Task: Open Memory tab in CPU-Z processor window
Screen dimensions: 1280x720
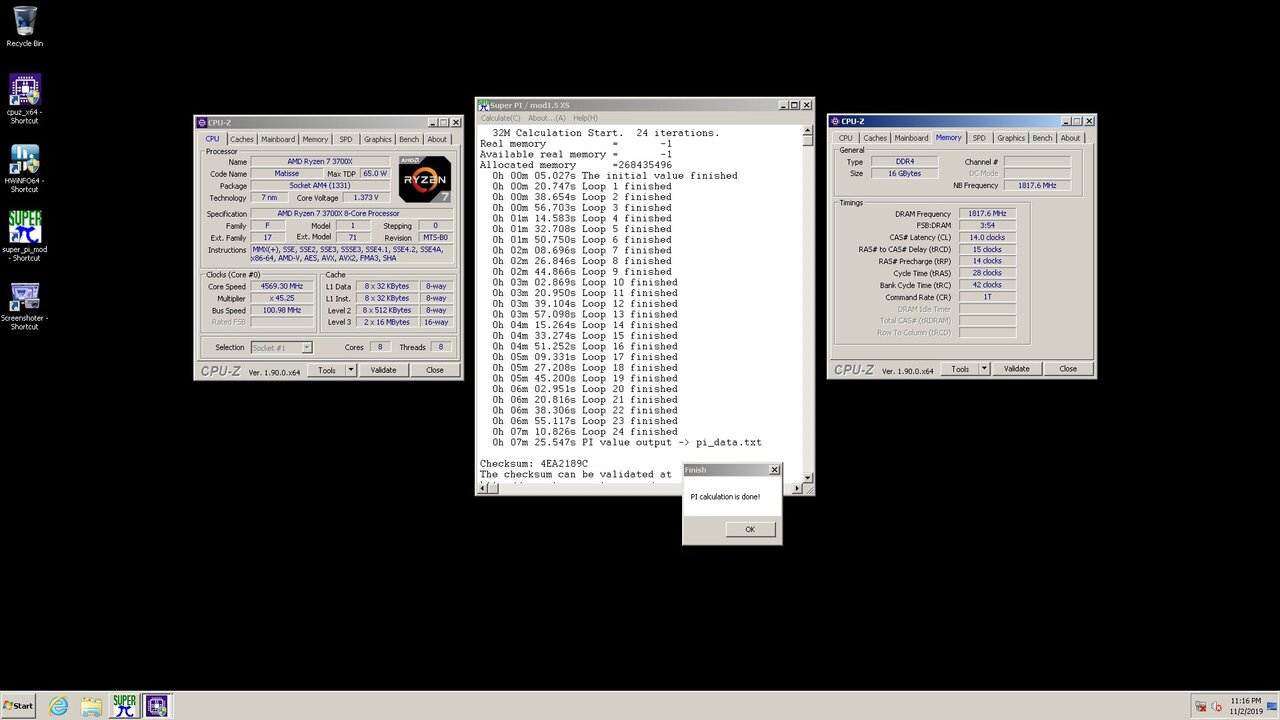Action: coord(315,139)
